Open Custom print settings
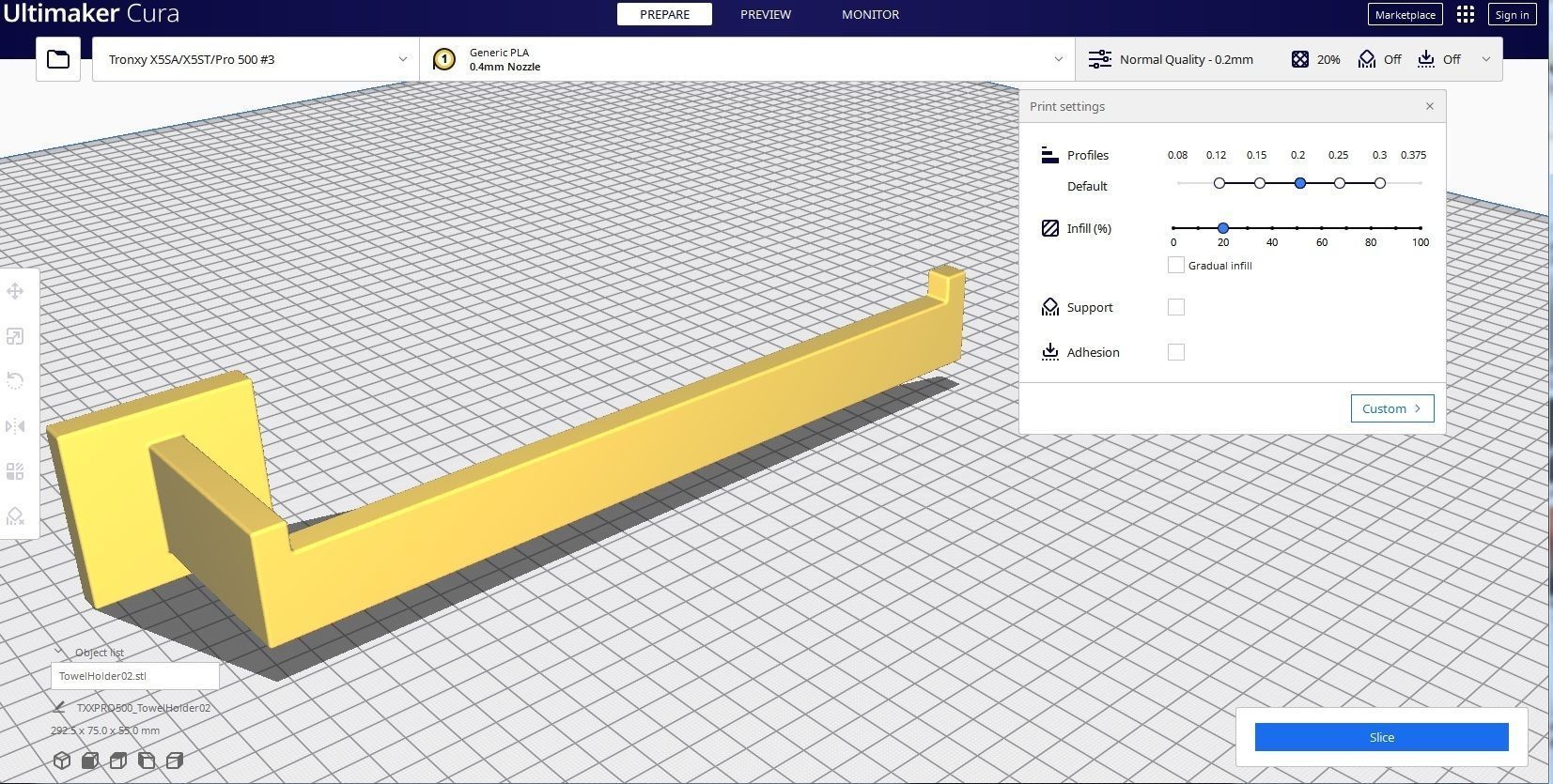 (x=1392, y=408)
